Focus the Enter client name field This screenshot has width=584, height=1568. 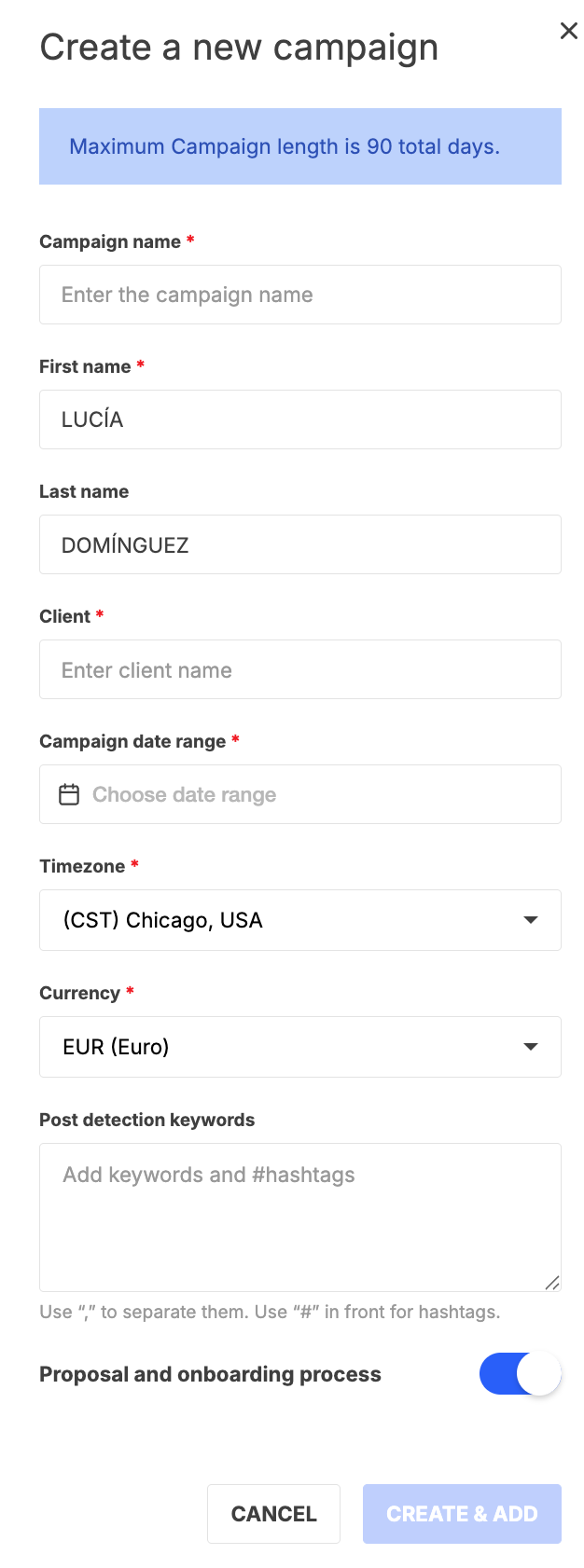(300, 669)
